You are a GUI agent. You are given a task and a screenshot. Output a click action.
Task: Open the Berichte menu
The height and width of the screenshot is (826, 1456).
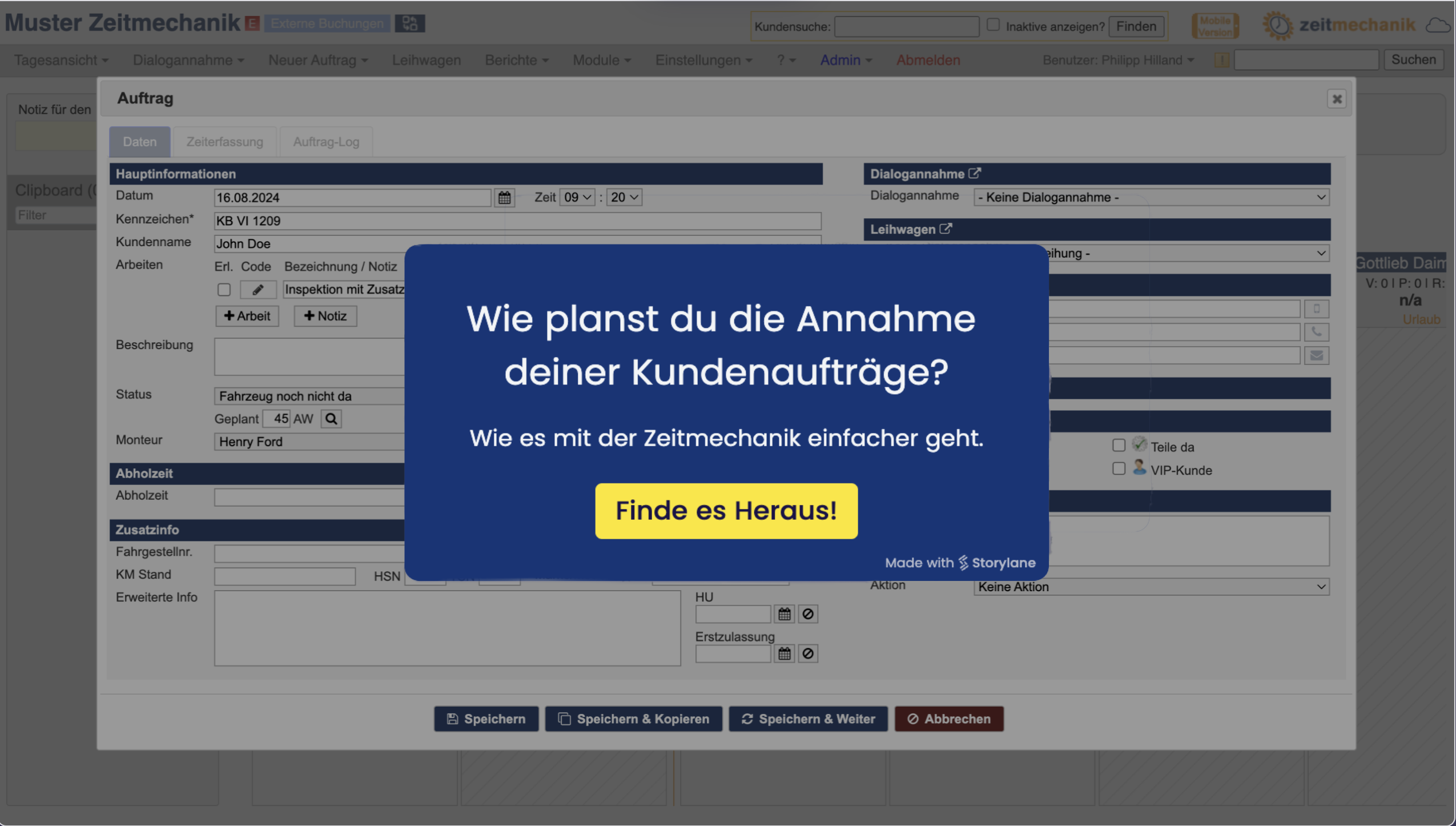tap(516, 60)
